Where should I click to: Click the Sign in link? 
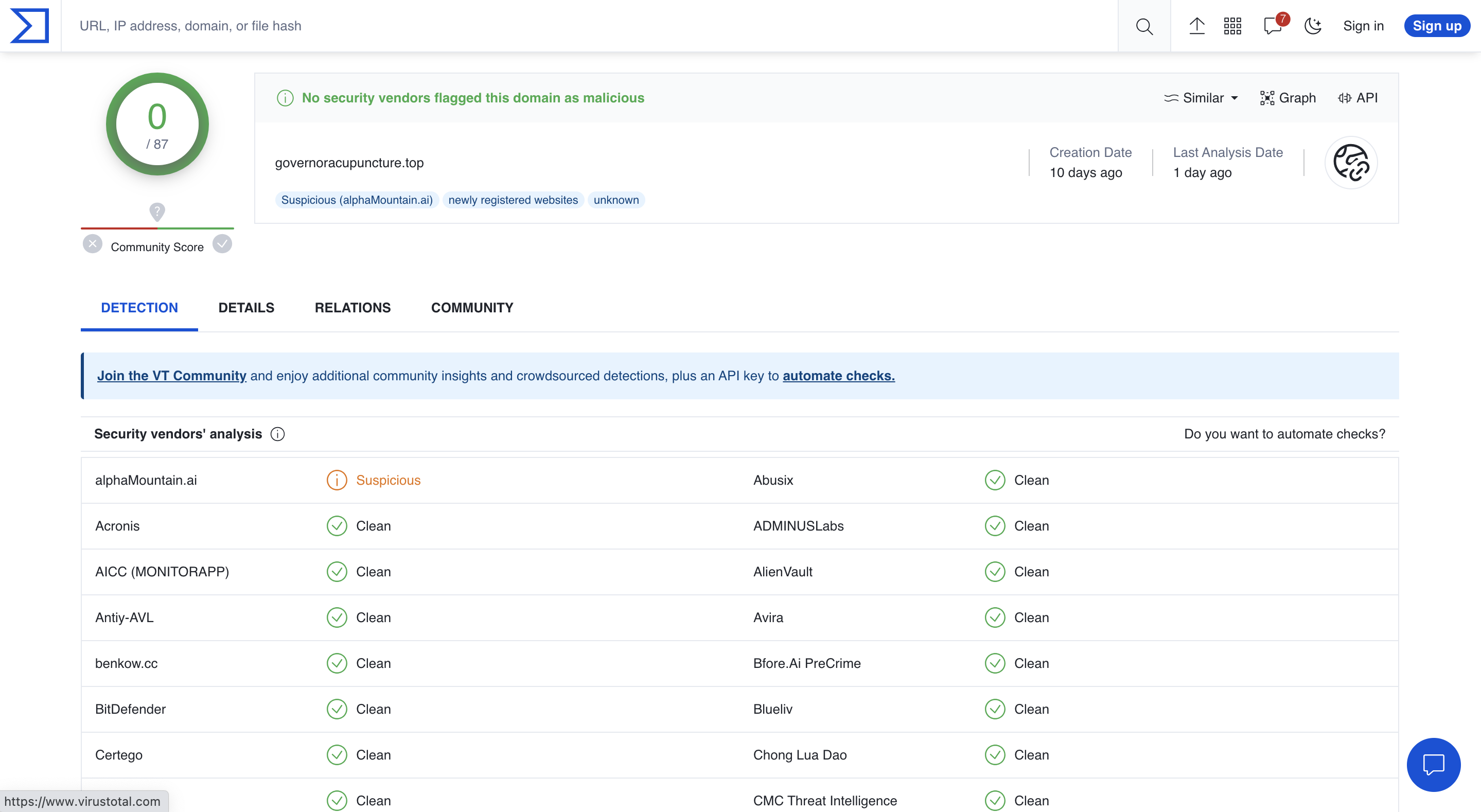tap(1363, 26)
